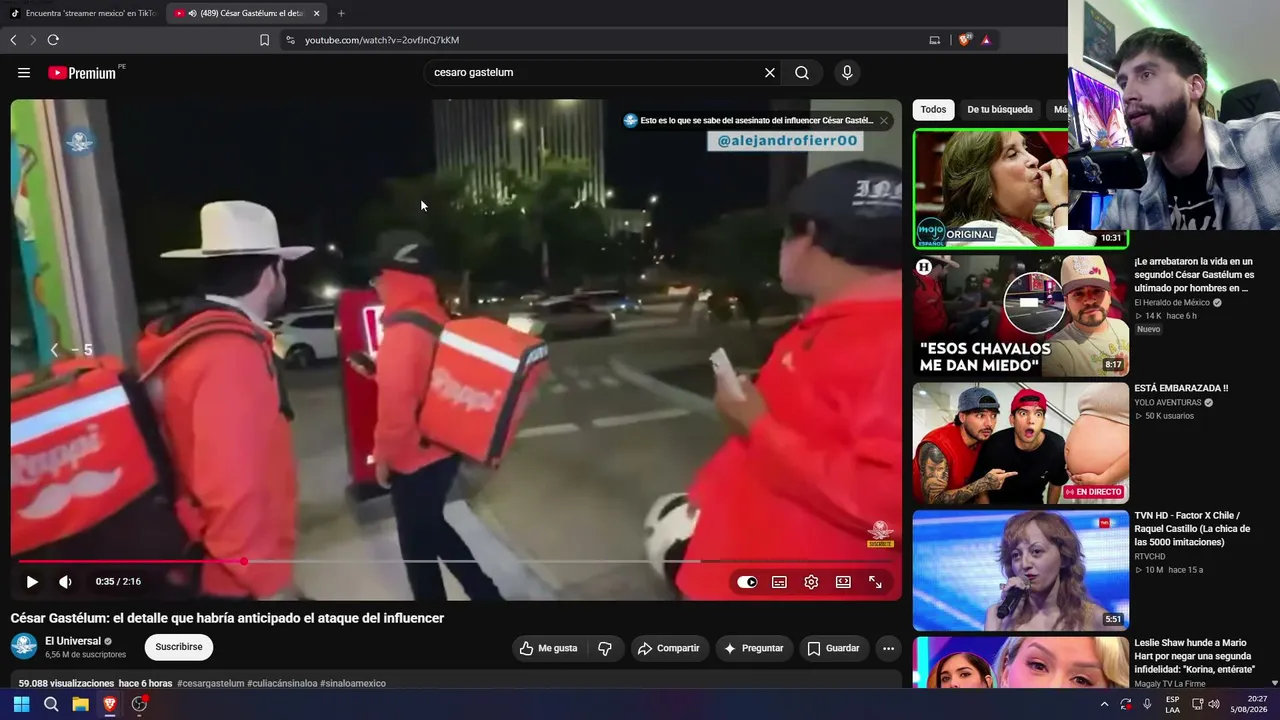
Task: Submit search with the magnifier button
Action: (x=802, y=73)
